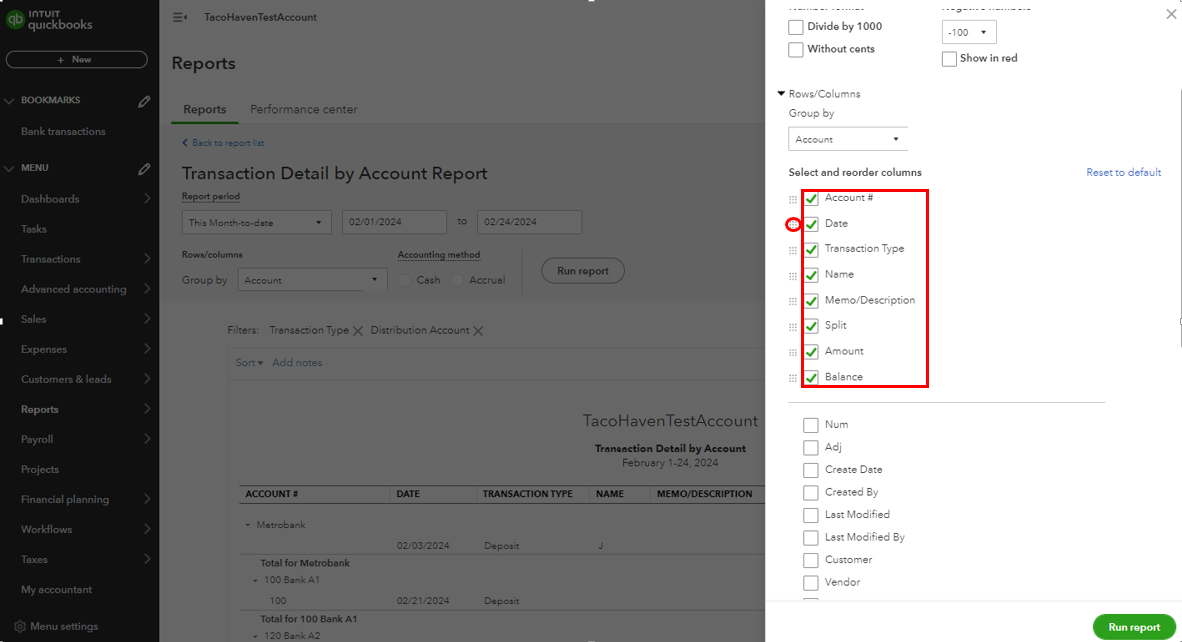Collapse the Metrobank account group

(x=247, y=525)
